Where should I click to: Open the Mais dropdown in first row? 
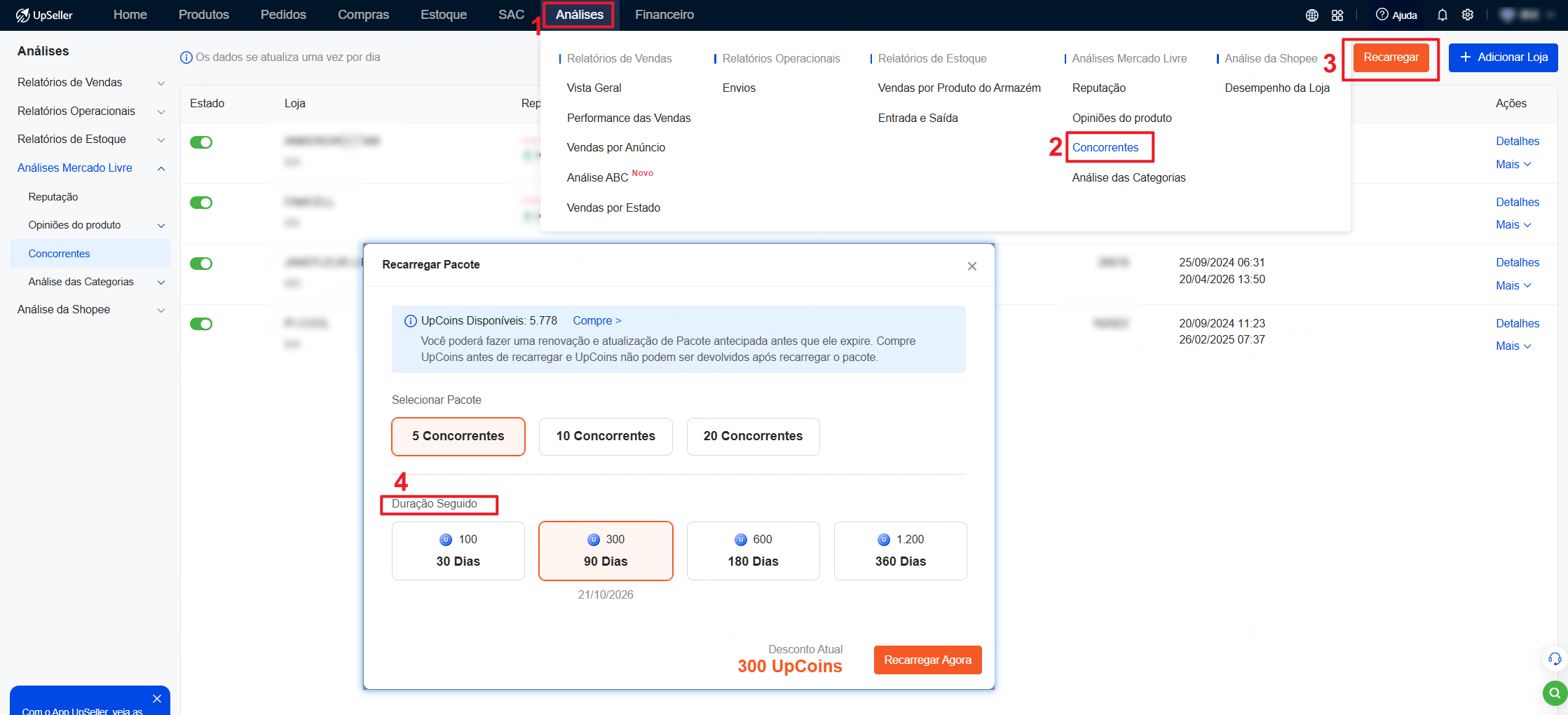tap(1513, 164)
